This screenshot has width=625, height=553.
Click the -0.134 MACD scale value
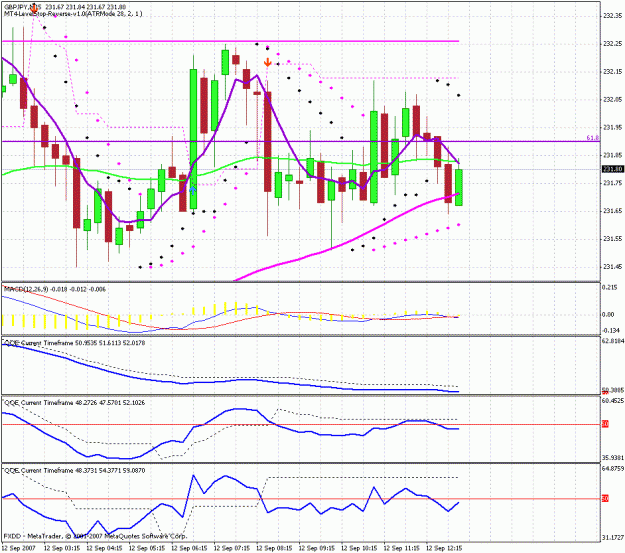(x=611, y=330)
